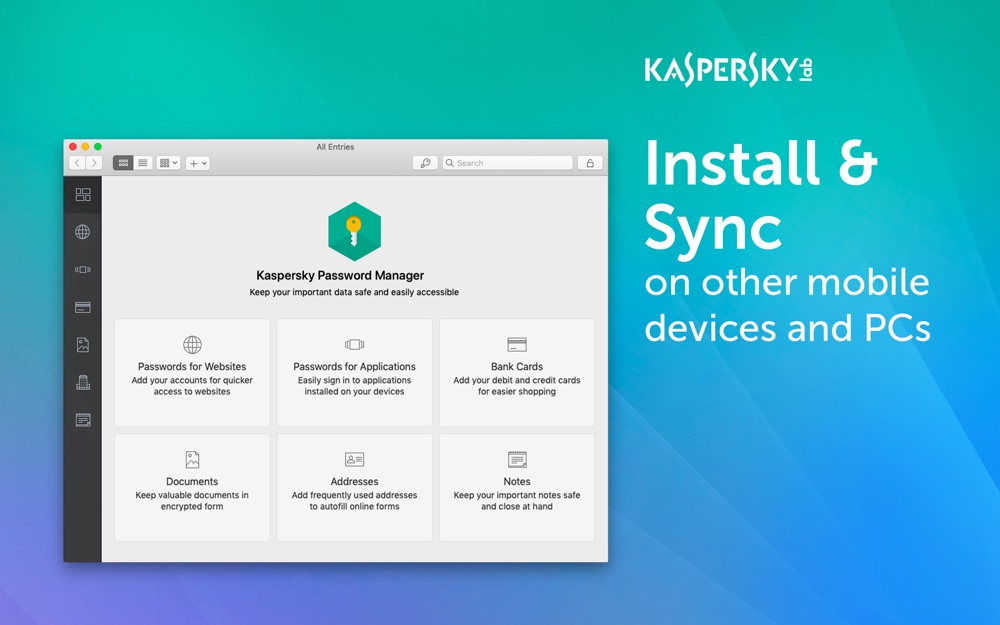Click into the Search field

[508, 163]
